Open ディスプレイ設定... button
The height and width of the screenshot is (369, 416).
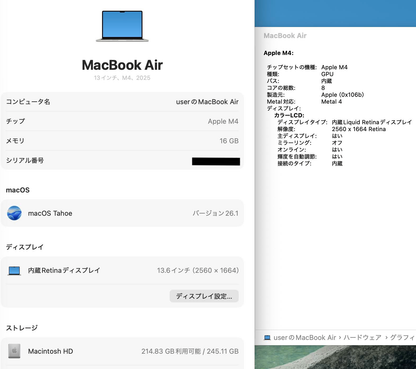click(204, 296)
